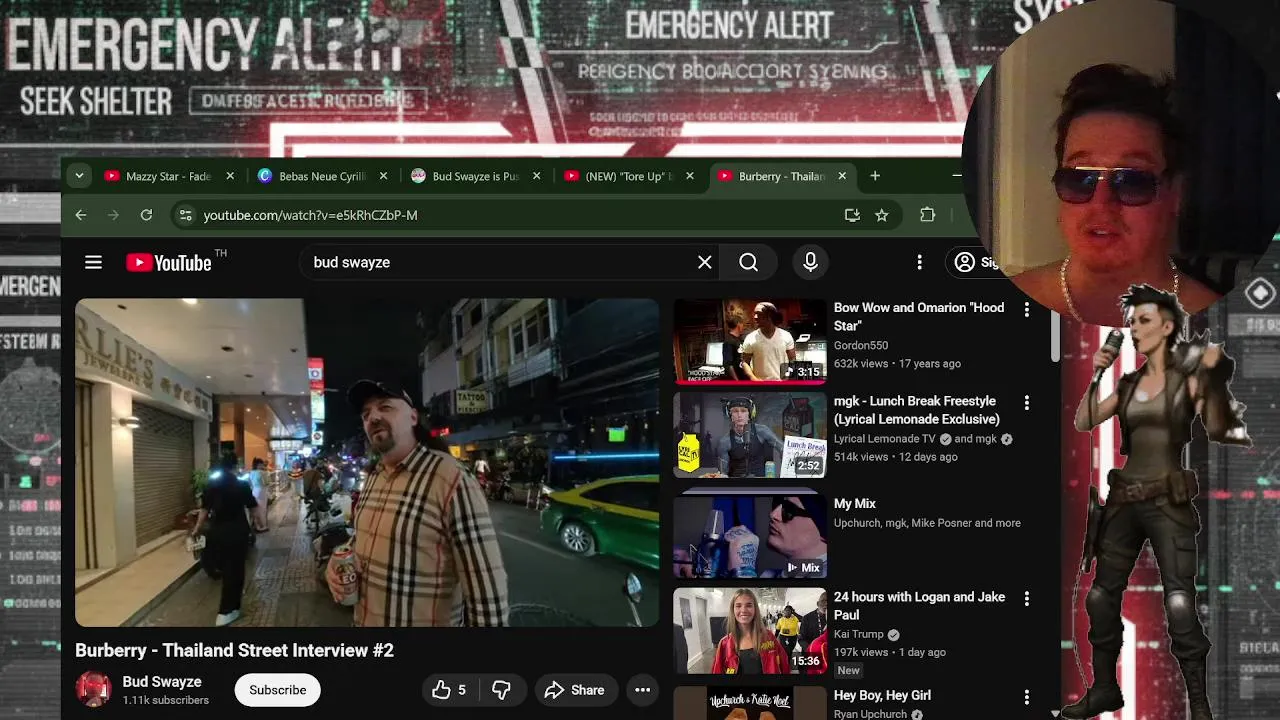Click the Sign in button
The width and height of the screenshot is (1280, 720).
point(976,262)
